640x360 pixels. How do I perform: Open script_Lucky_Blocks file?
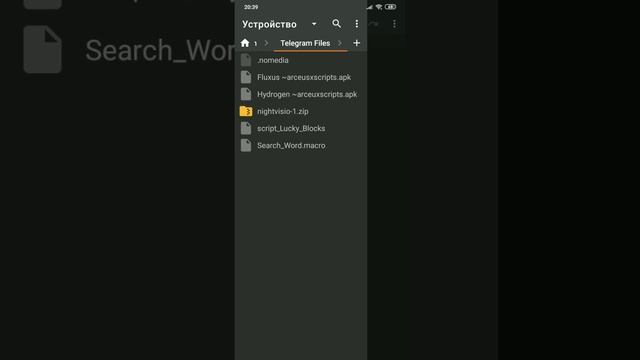tap(301, 129)
